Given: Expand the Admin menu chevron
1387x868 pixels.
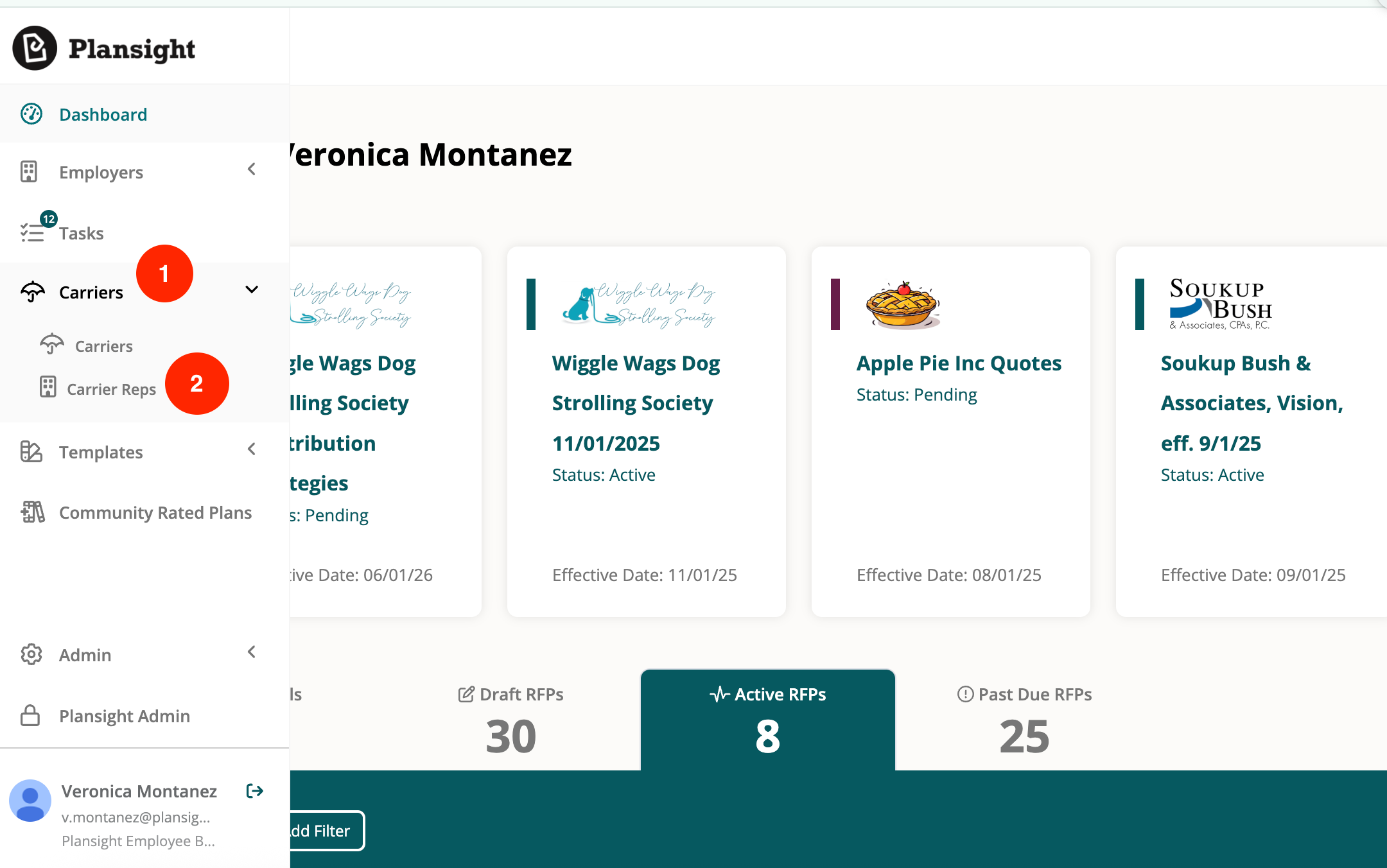Looking at the screenshot, I should click(x=252, y=652).
